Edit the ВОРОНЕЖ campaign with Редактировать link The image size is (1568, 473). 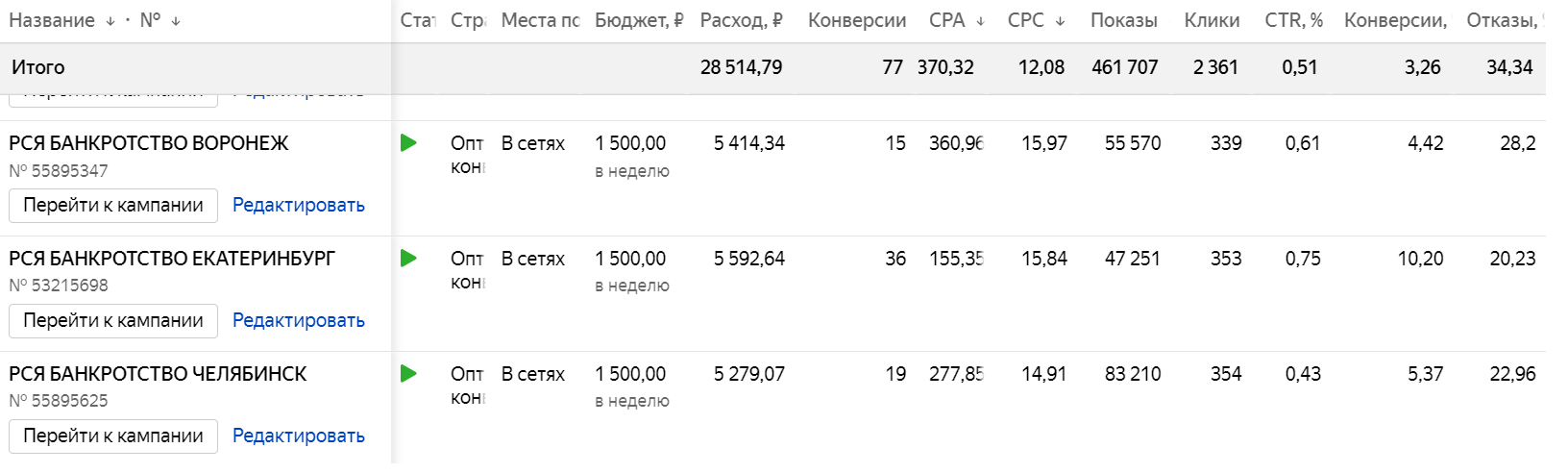[299, 206]
